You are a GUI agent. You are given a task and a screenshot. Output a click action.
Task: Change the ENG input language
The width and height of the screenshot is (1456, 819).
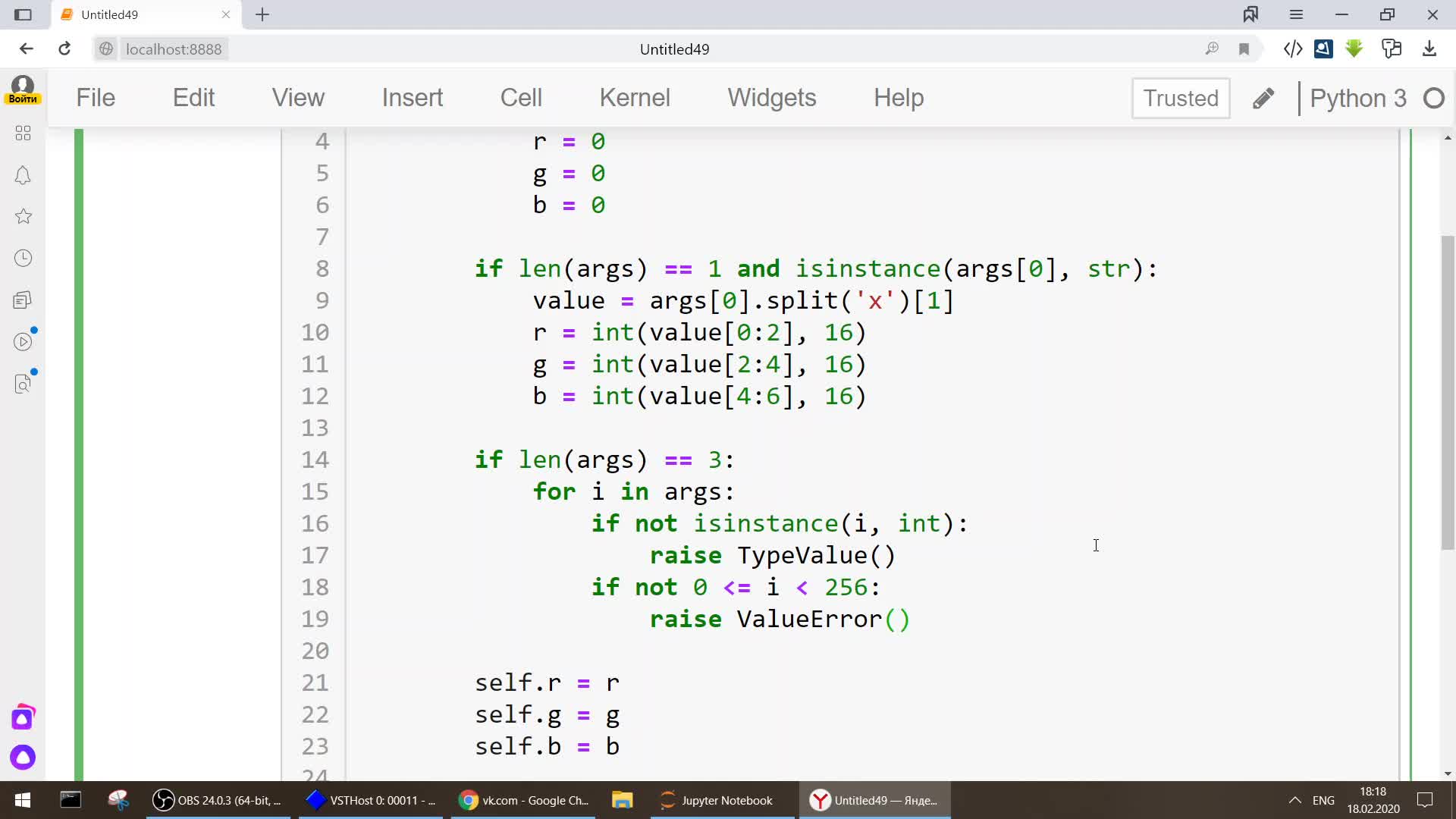coord(1323,800)
